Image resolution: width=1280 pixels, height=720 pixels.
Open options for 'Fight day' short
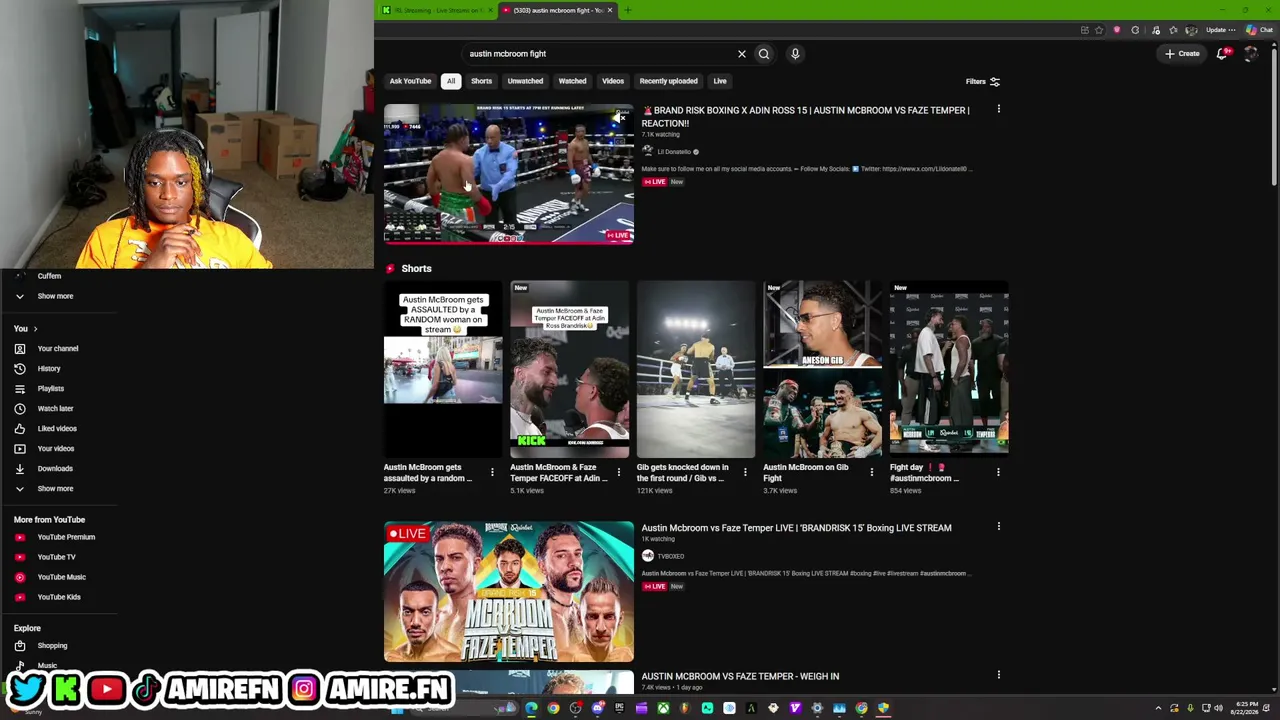tap(998, 472)
